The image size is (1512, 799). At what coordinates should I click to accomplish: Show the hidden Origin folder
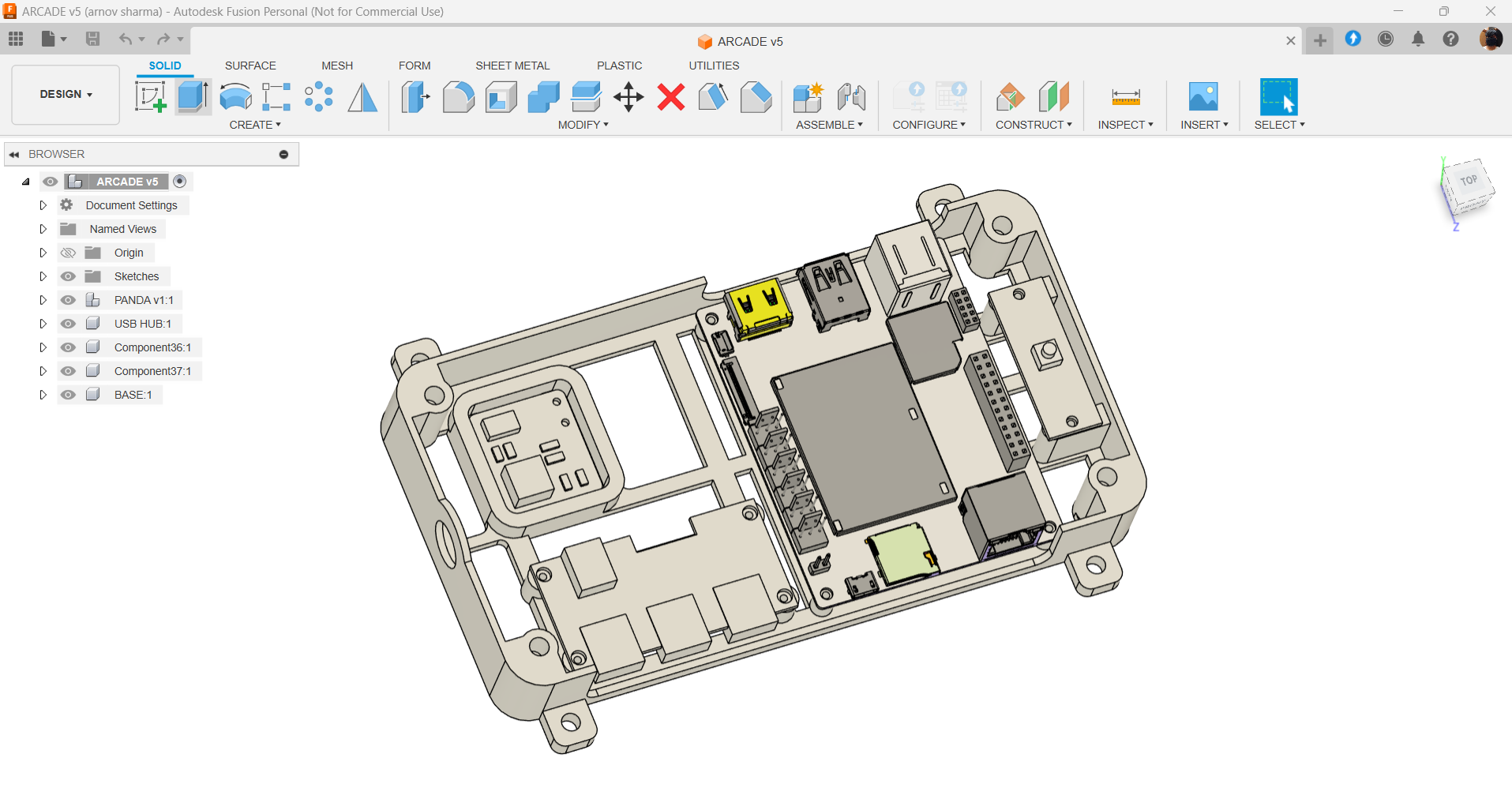coord(69,253)
